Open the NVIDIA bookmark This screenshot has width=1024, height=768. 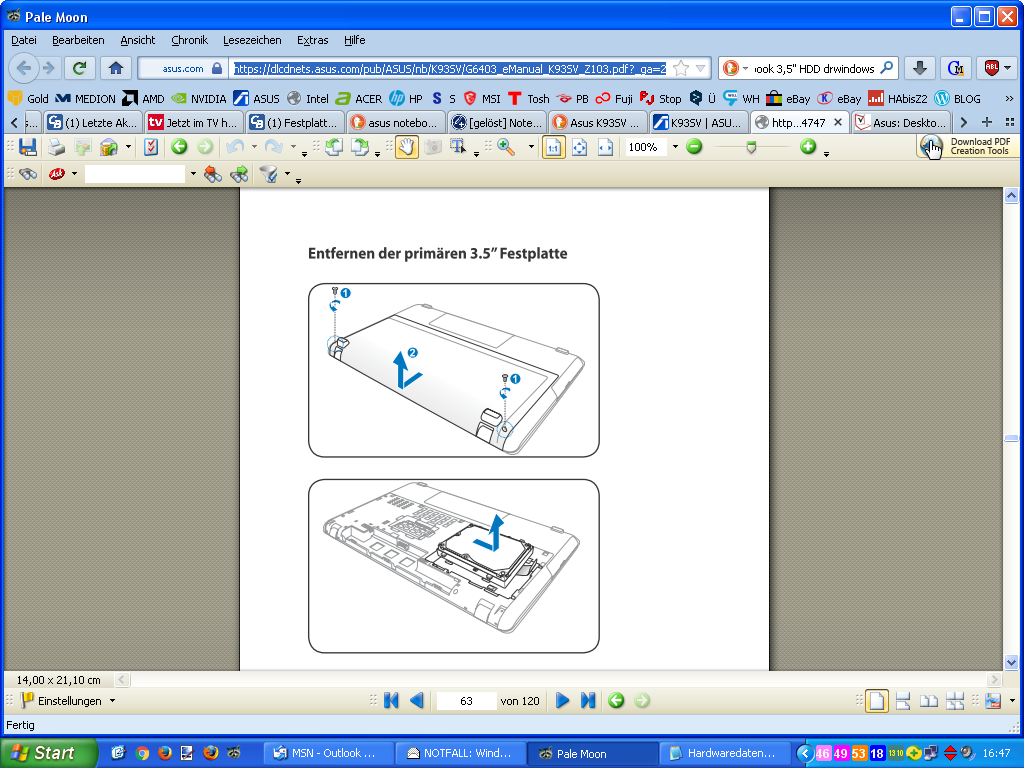[199, 99]
